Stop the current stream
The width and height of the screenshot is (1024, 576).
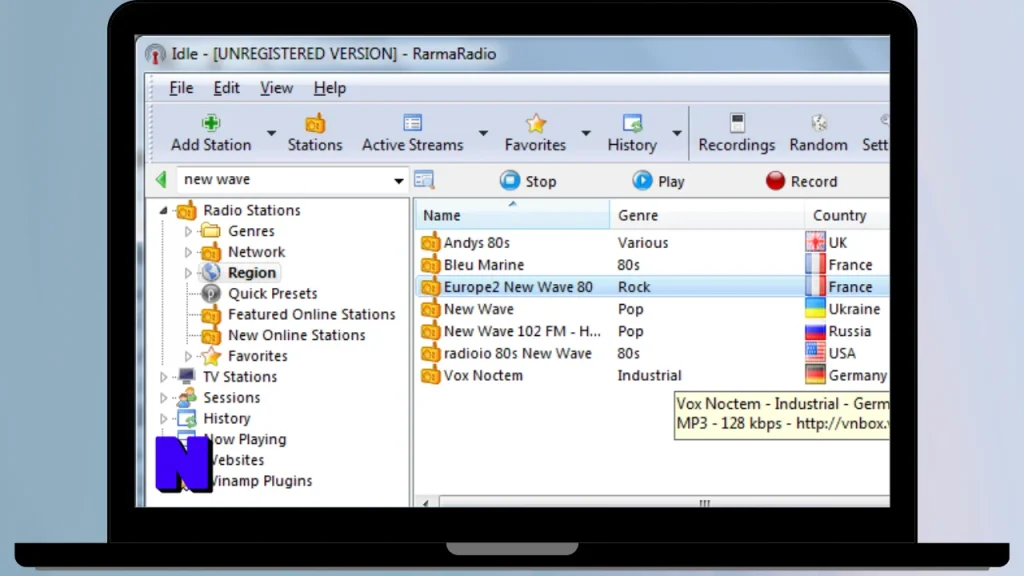click(x=528, y=181)
